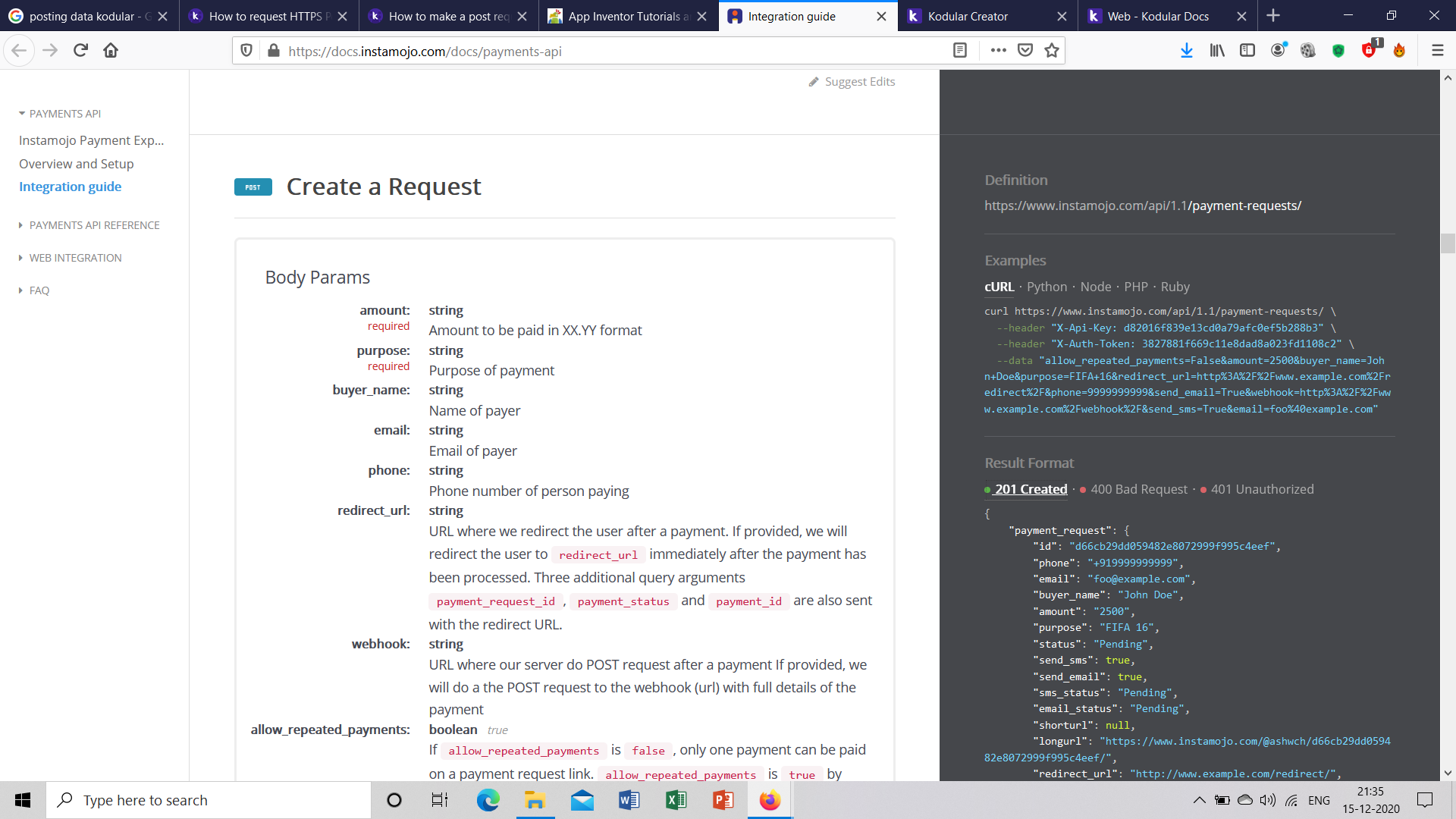Click the Firefox reload page icon
The width and height of the screenshot is (1456, 819).
(80, 51)
